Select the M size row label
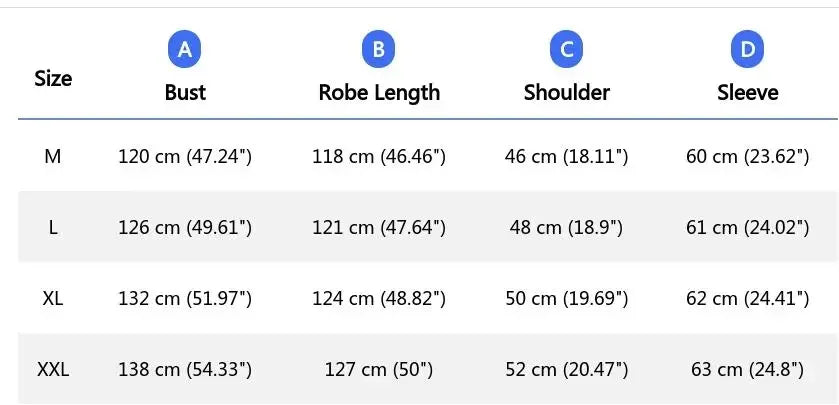This screenshot has width=839, height=405. point(53,156)
